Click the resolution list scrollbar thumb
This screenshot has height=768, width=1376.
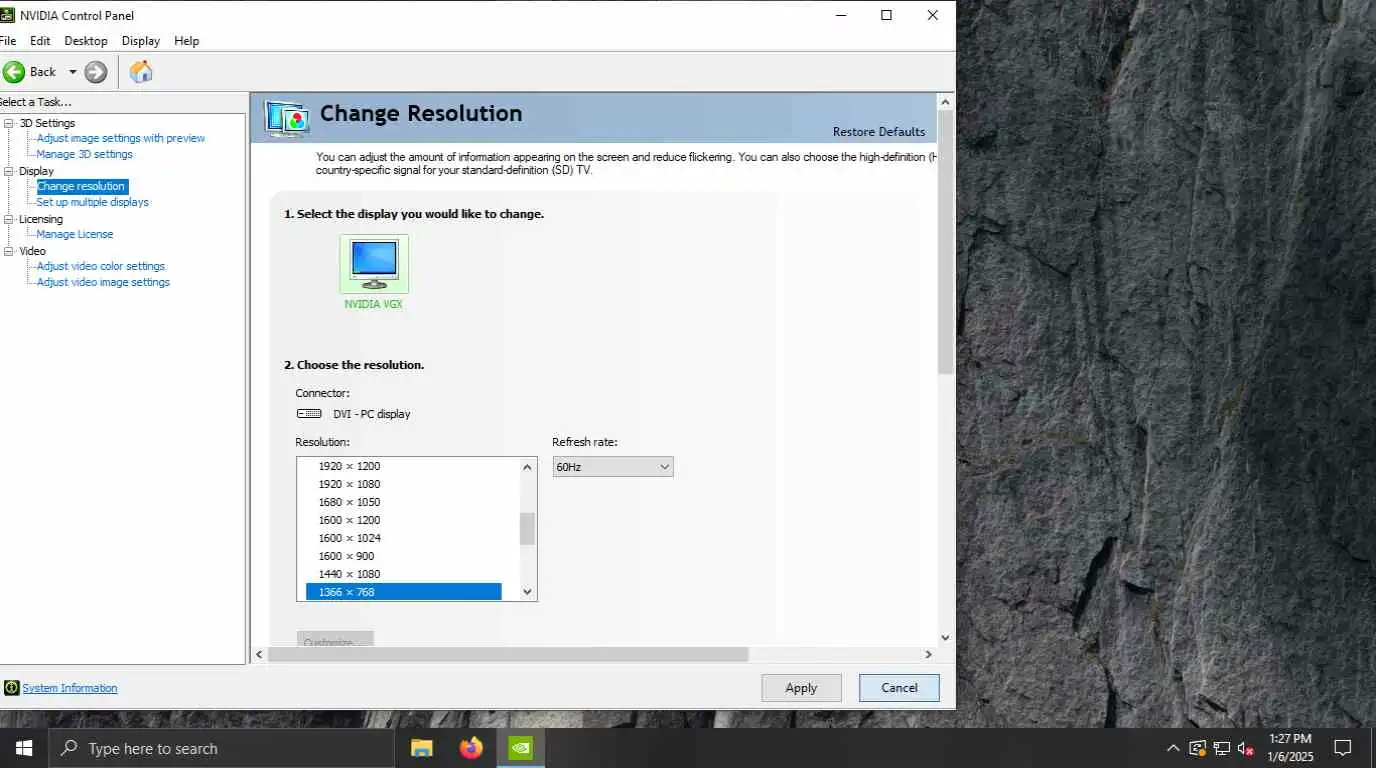(528, 529)
